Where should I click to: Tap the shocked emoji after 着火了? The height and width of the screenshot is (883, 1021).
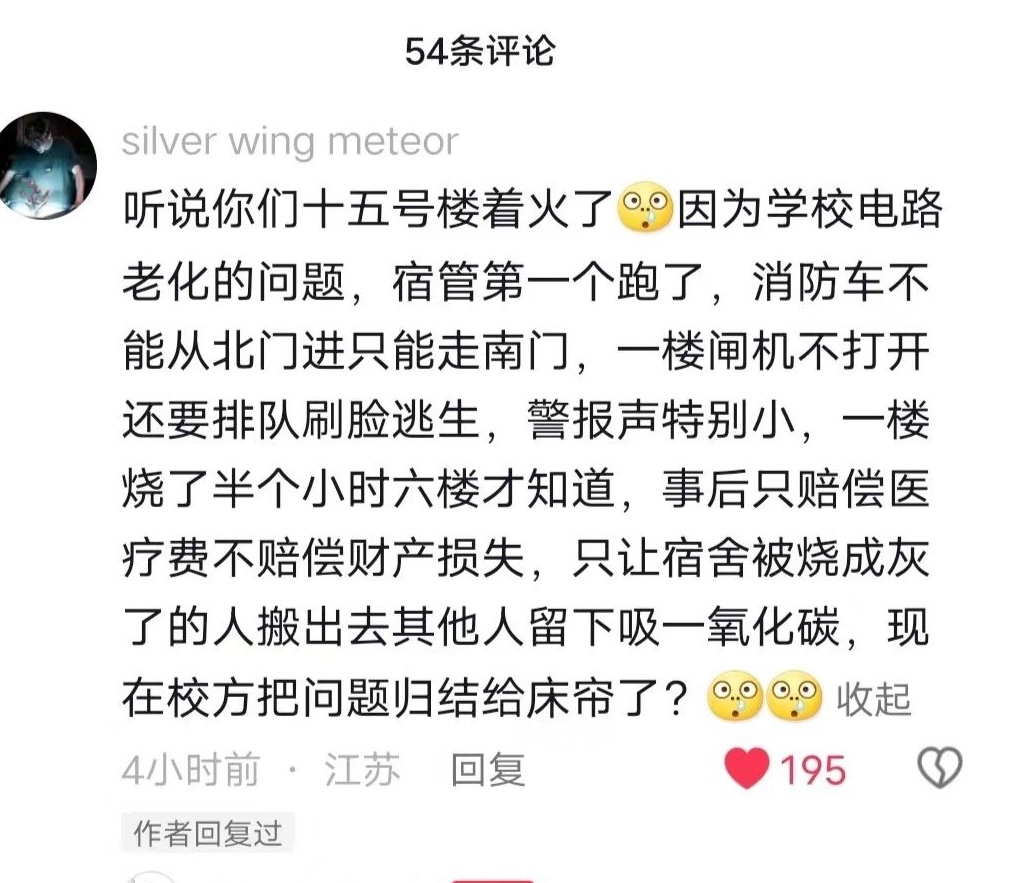click(x=643, y=208)
